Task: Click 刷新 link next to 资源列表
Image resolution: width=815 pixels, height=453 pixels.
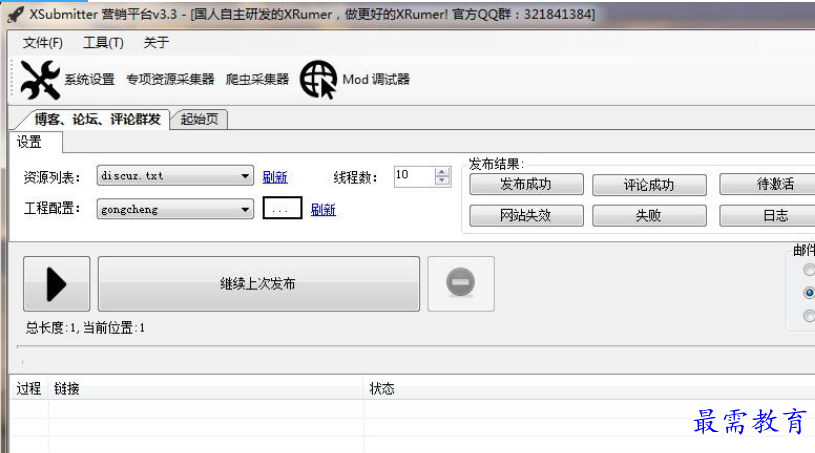Action: pyautogui.click(x=275, y=177)
